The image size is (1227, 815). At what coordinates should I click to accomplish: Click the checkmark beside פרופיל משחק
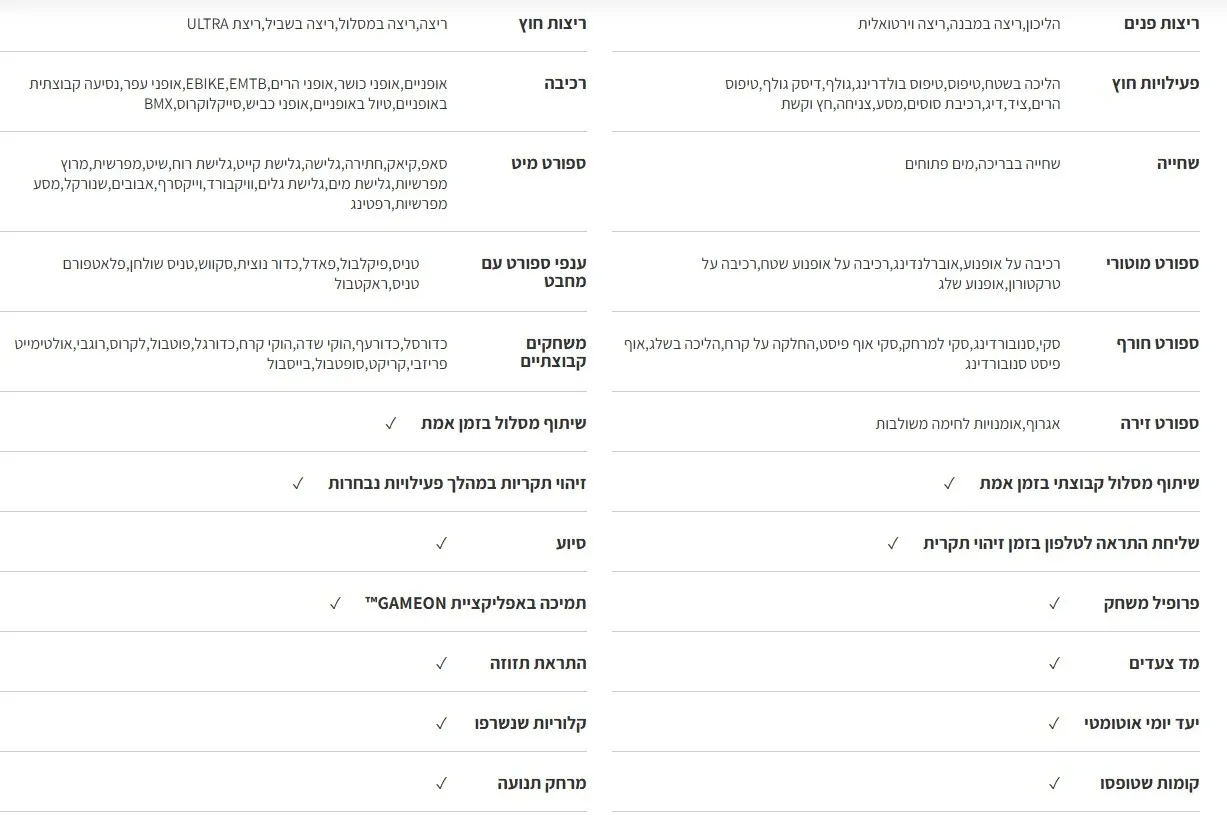[1054, 603]
